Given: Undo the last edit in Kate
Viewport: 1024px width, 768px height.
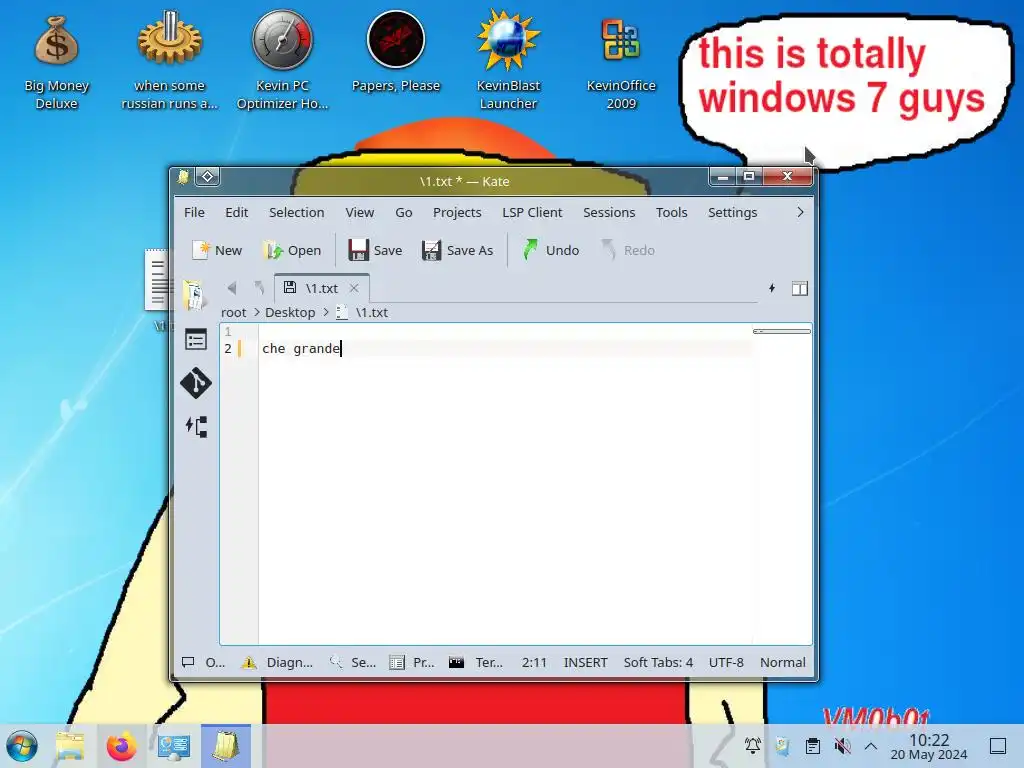Looking at the screenshot, I should point(551,250).
